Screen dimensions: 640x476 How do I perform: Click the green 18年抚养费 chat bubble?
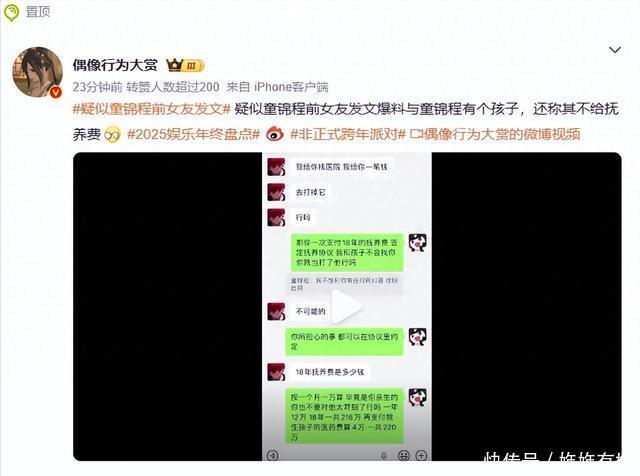347,252
